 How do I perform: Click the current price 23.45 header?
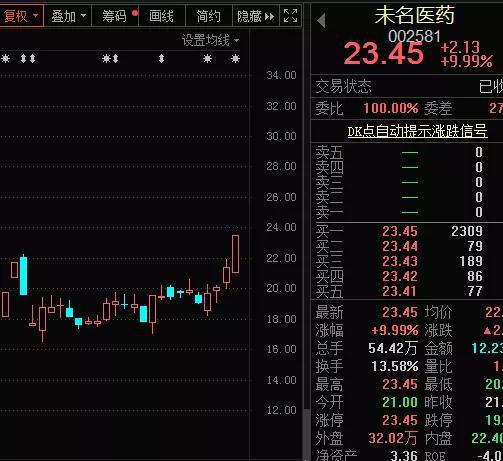[x=383, y=53]
